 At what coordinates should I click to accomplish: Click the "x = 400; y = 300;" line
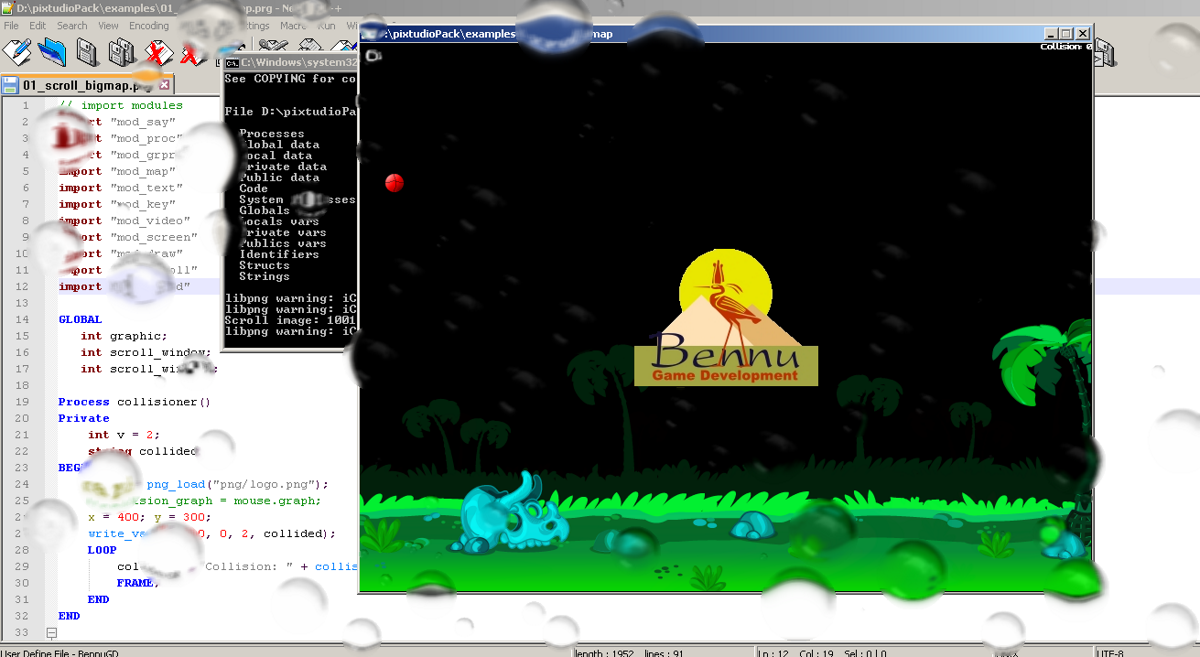tap(150, 517)
